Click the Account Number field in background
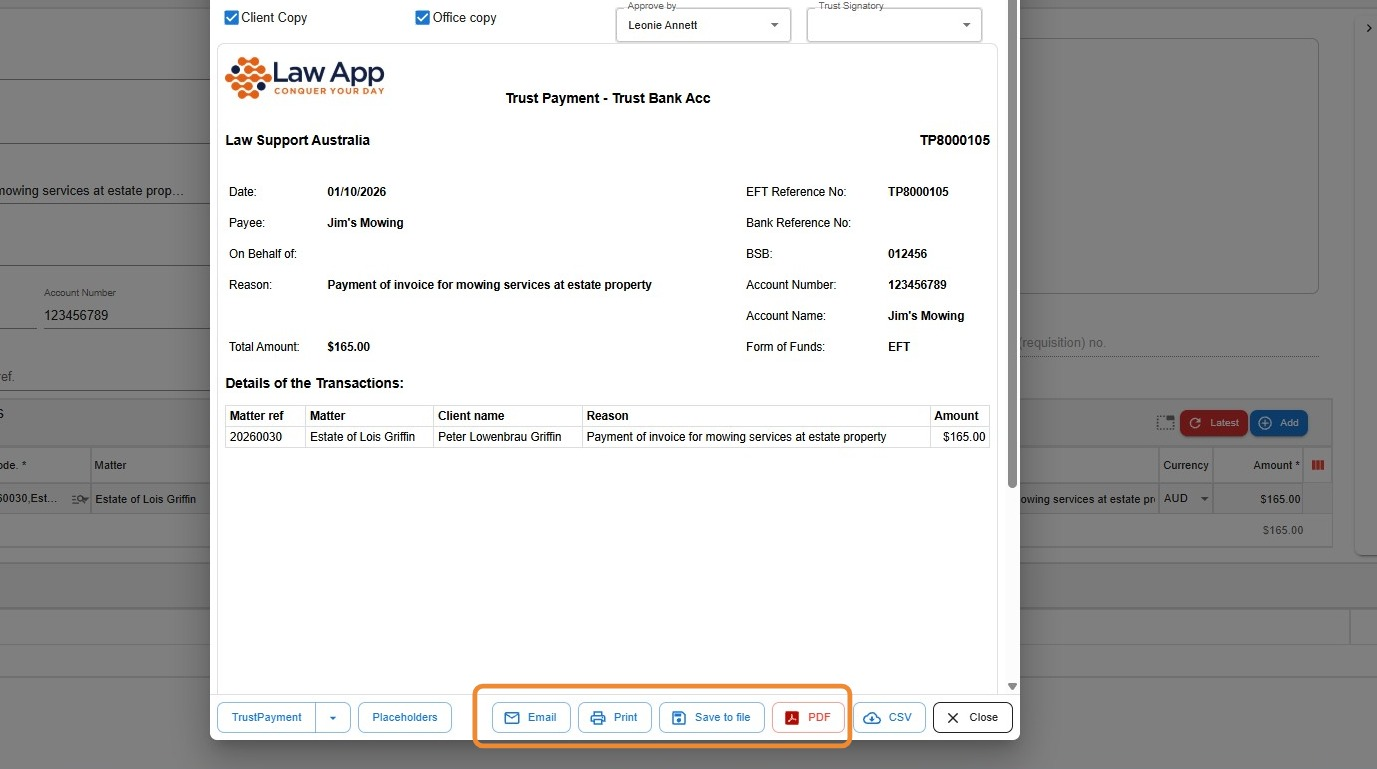The image size is (1377, 769). [127, 315]
